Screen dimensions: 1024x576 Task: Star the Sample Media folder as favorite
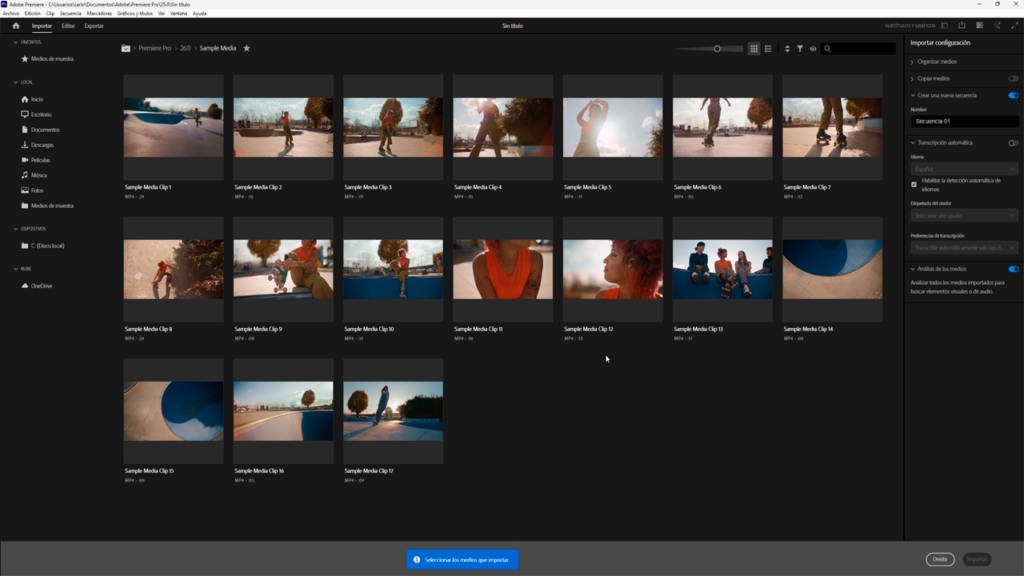[246, 46]
